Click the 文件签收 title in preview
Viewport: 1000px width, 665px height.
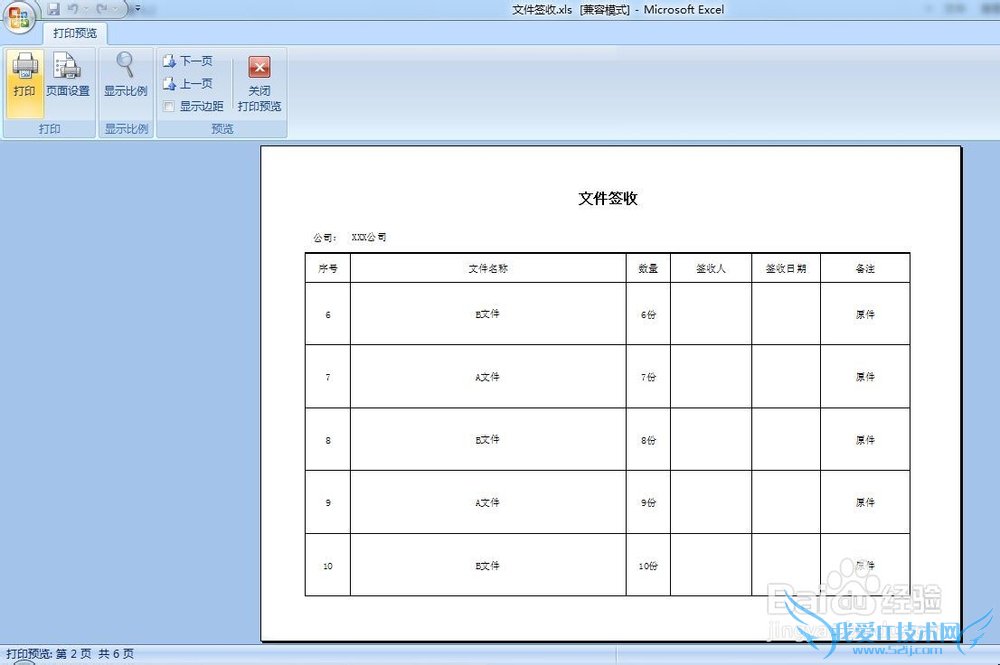point(608,198)
